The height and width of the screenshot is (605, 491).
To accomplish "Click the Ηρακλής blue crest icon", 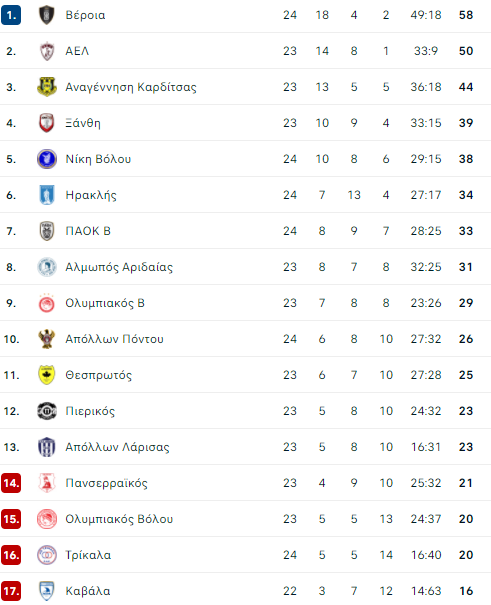I will pyautogui.click(x=47, y=195).
